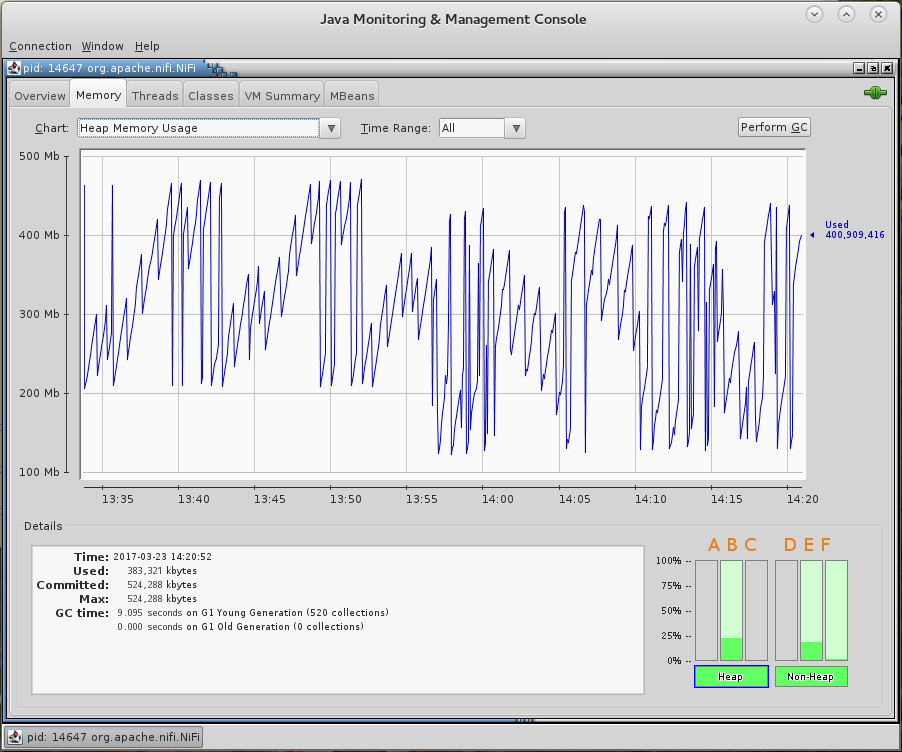Open the Chart dropdown arrow
This screenshot has width=902, height=752.
pyautogui.click(x=331, y=128)
